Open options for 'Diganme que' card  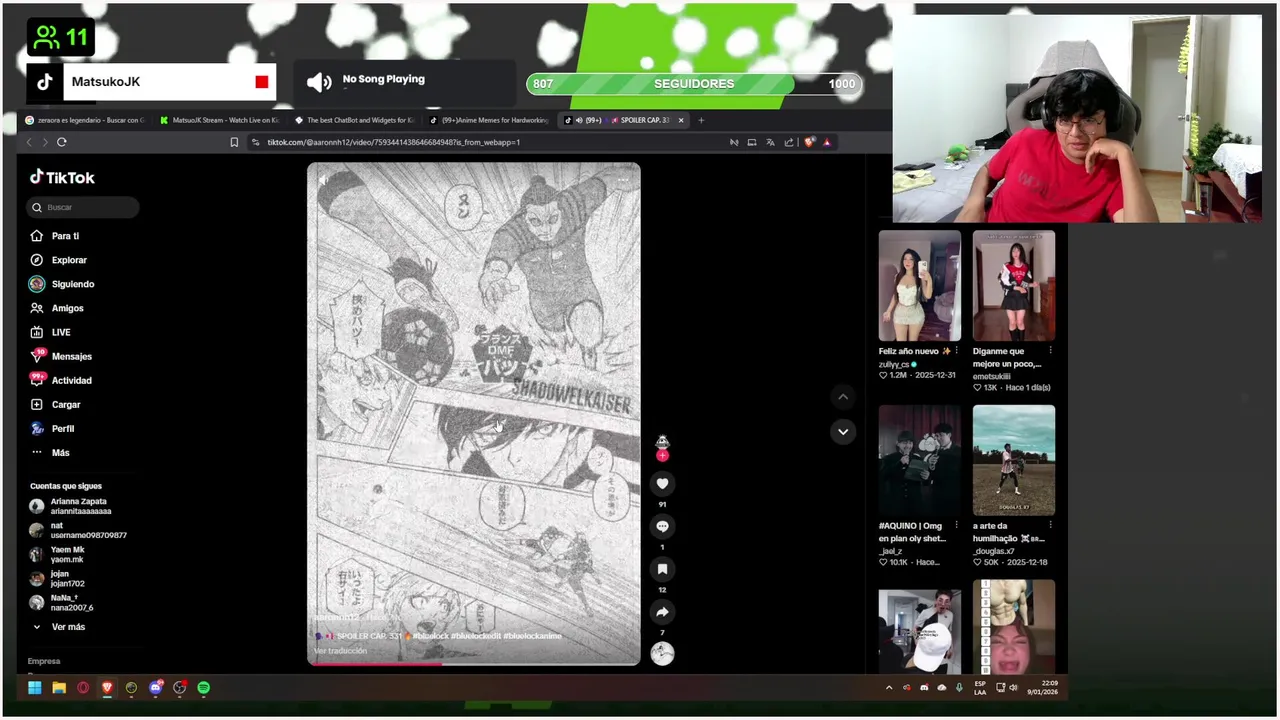(x=1050, y=352)
